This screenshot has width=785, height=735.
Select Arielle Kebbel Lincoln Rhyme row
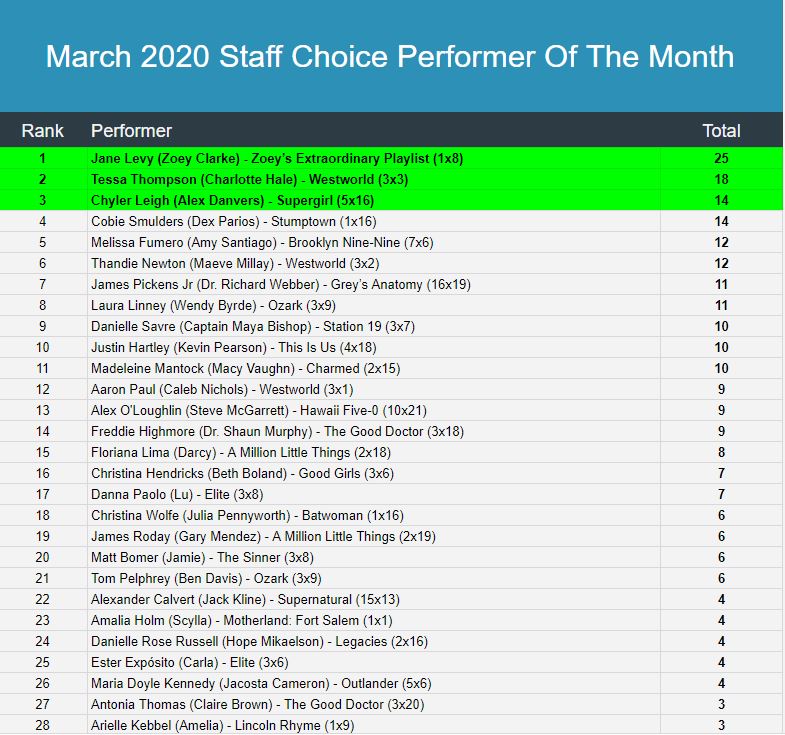pos(391,725)
